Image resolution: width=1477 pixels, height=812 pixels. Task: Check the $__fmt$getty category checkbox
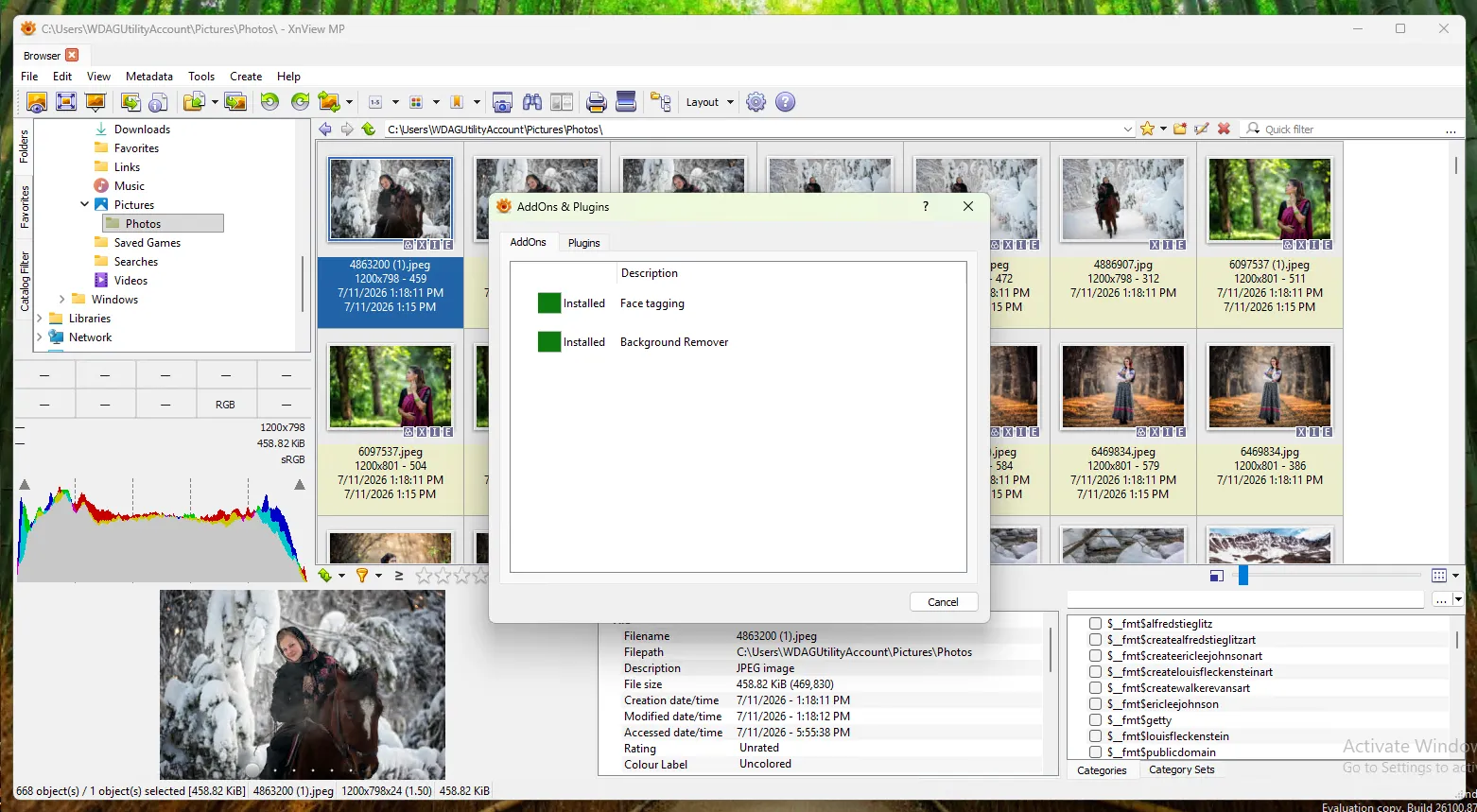[1095, 720]
